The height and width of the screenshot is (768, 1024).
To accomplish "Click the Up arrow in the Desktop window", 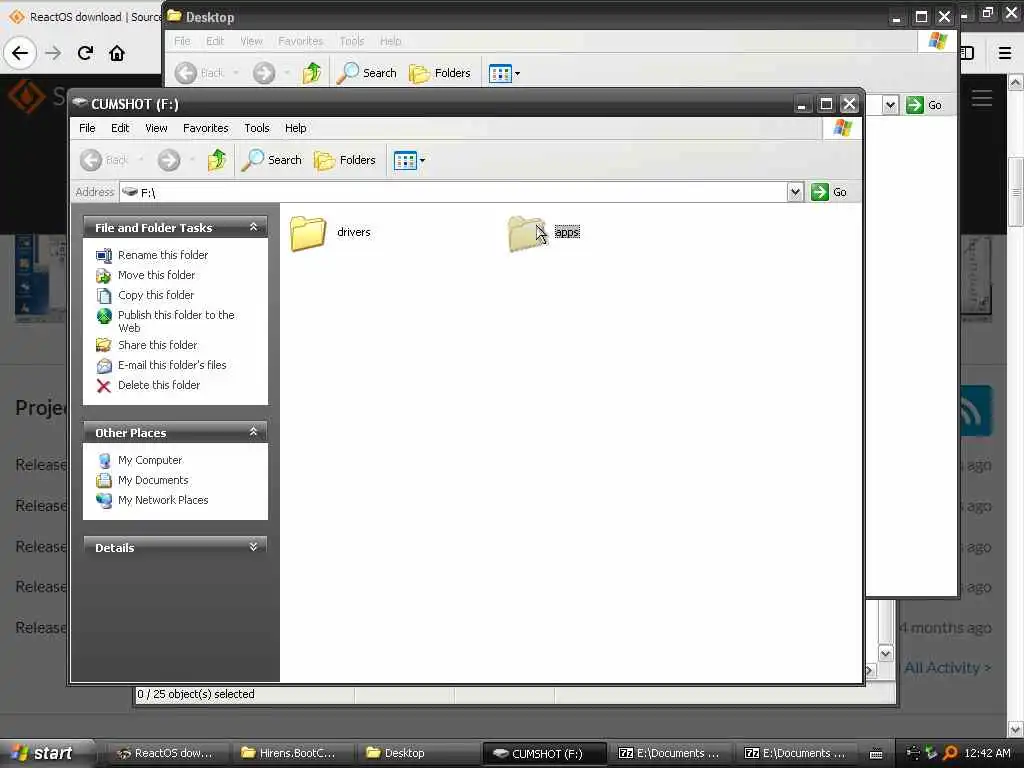I will [x=312, y=73].
